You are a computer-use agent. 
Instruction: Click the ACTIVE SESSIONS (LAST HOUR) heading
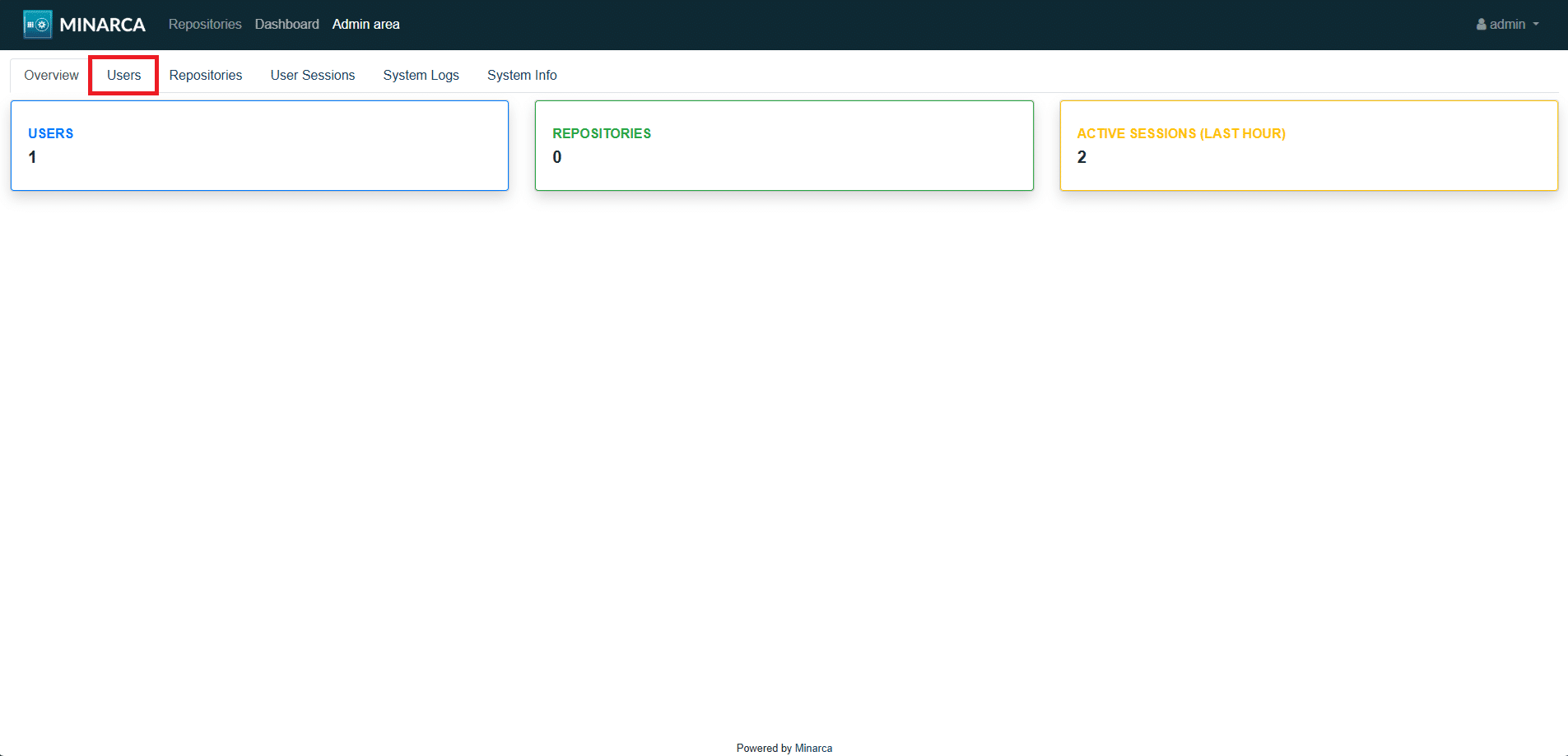tap(1181, 133)
